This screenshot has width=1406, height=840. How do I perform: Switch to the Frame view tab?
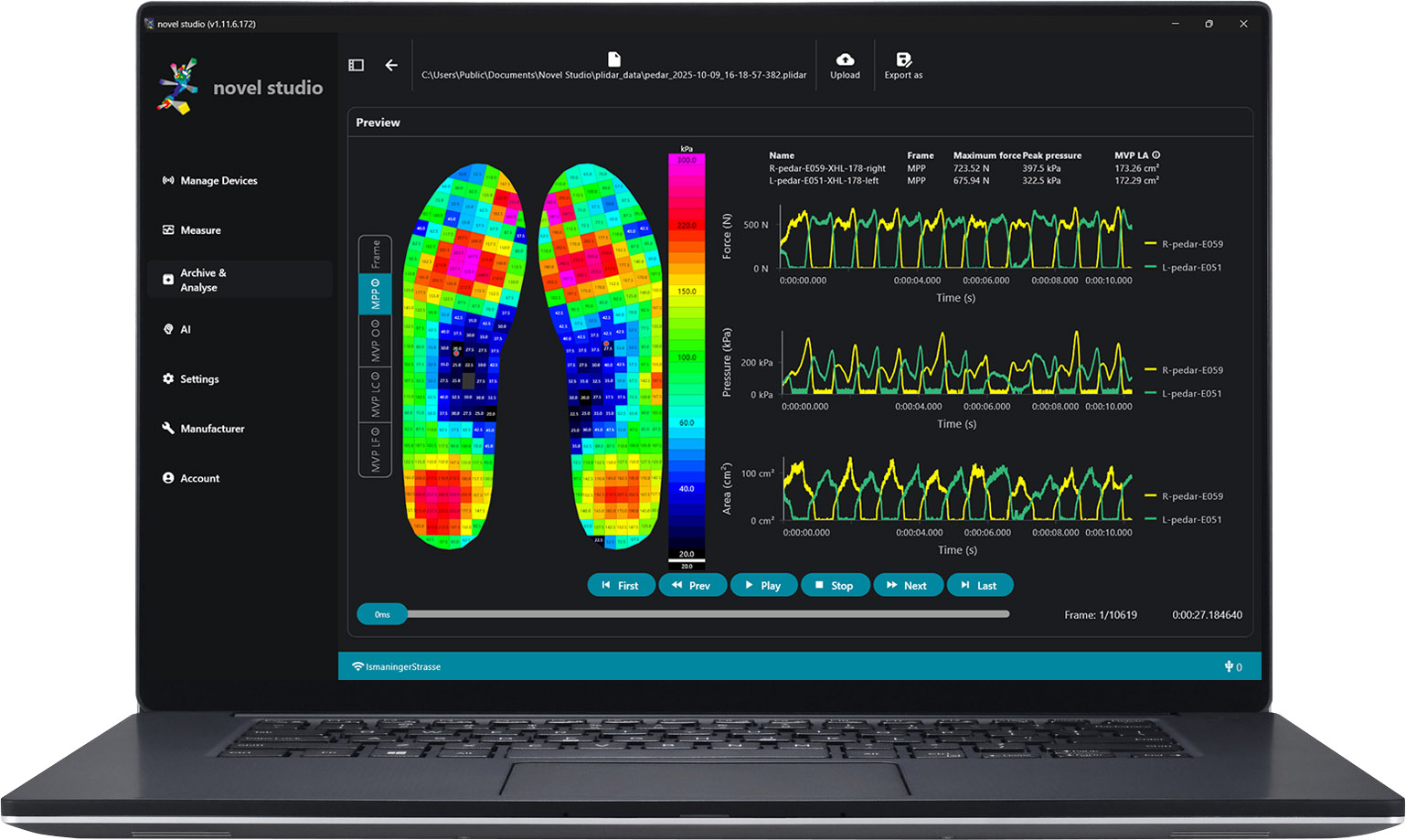coord(376,254)
